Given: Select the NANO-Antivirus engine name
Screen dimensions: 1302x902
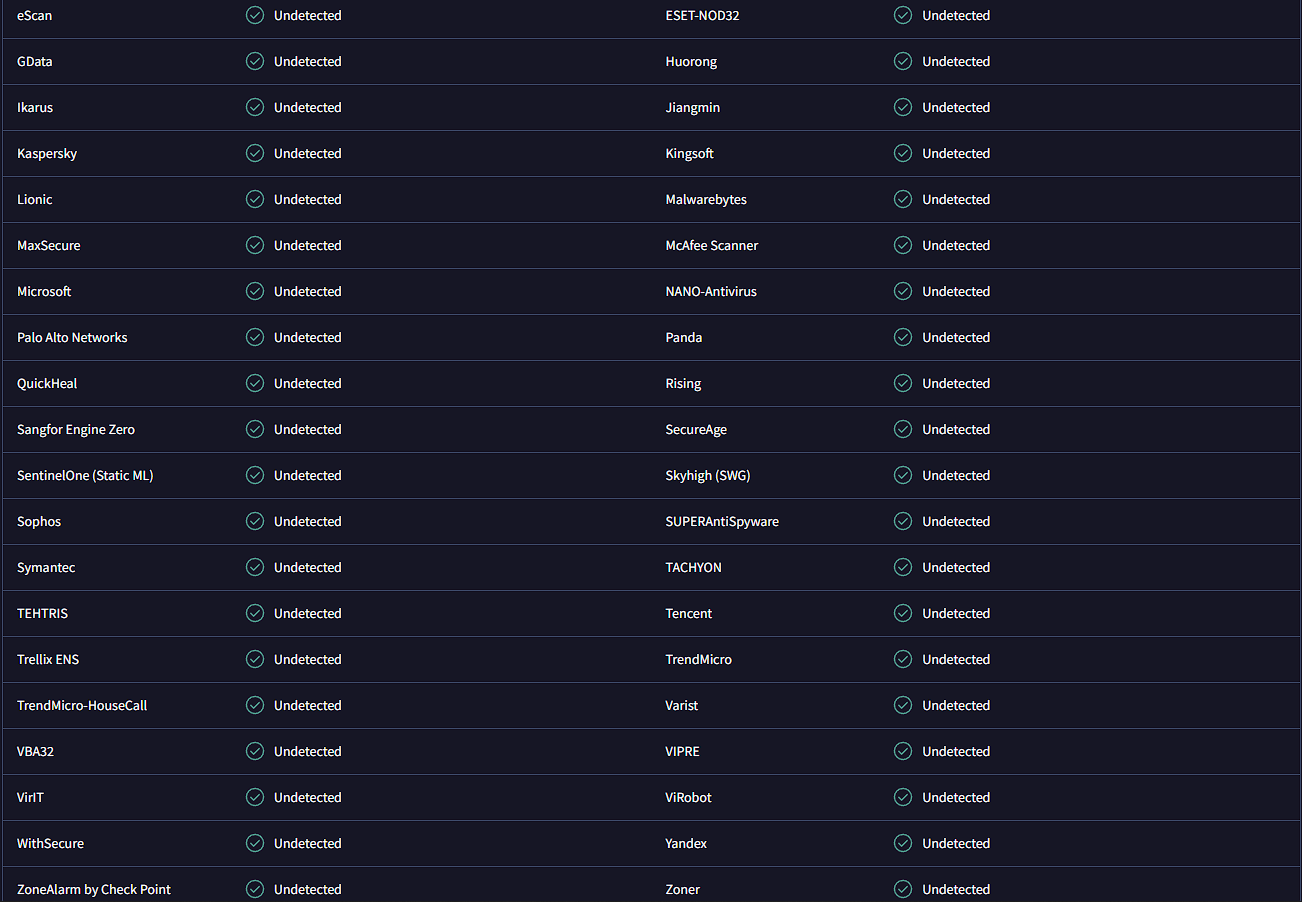Looking at the screenshot, I should click(711, 291).
